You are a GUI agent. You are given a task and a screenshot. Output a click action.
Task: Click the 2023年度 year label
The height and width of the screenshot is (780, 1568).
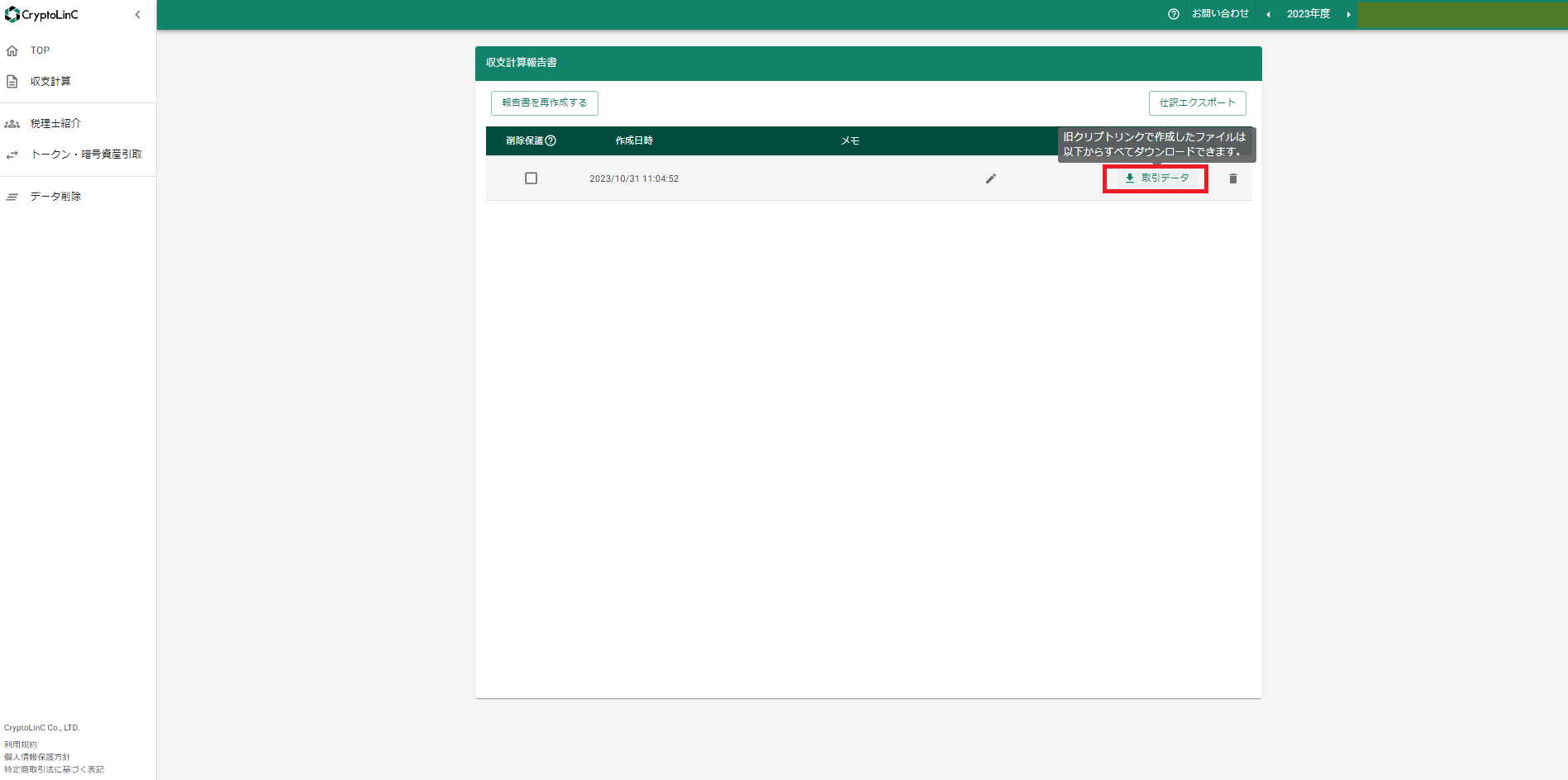(x=1308, y=14)
